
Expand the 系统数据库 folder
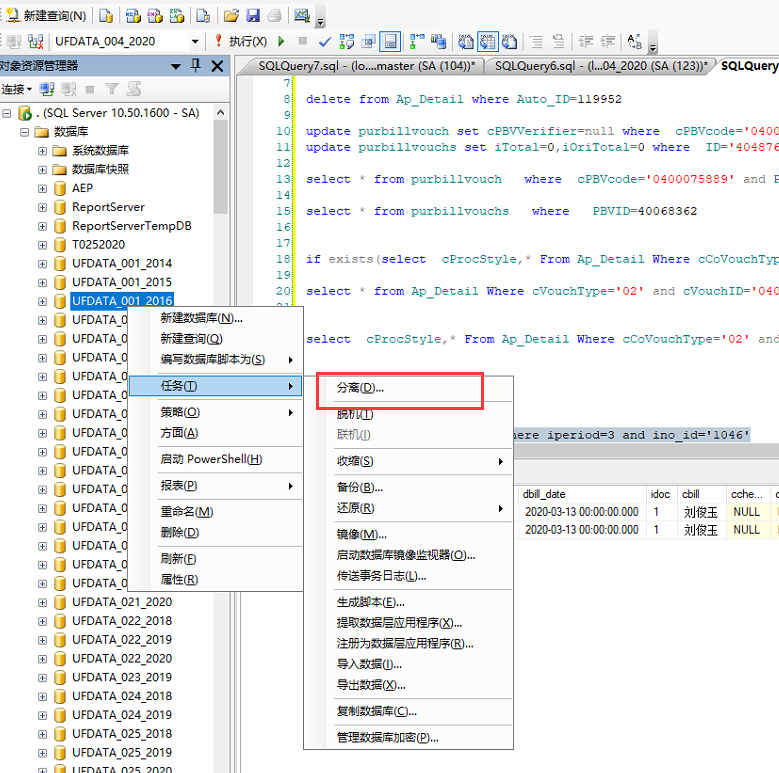[x=42, y=151]
